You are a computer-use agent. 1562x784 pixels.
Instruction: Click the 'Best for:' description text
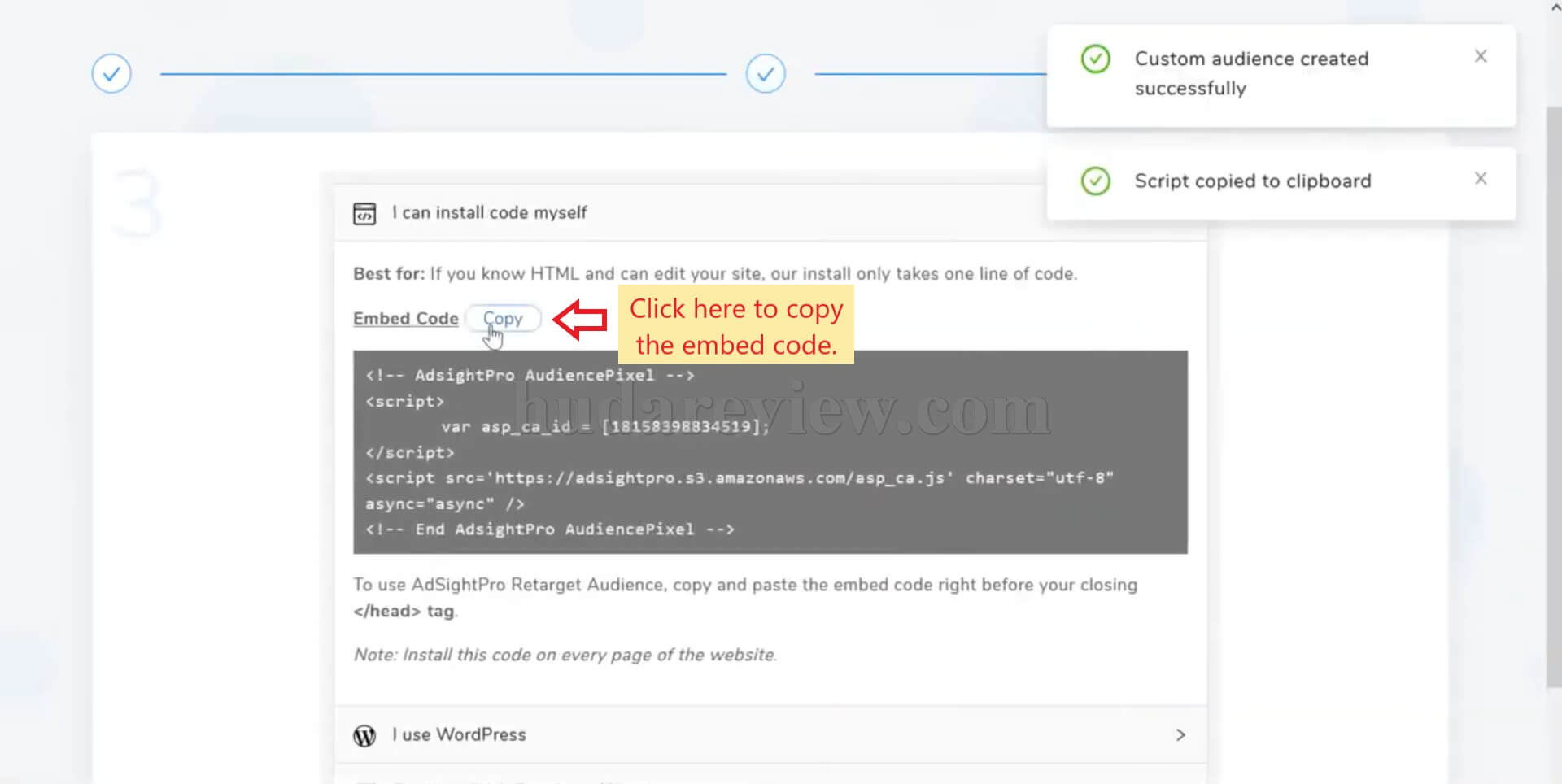click(x=715, y=273)
